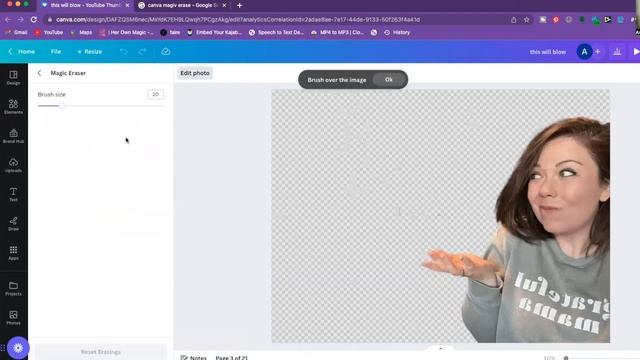Open the Apps panel
Viewport: 640px width, 360px height.
[13, 253]
